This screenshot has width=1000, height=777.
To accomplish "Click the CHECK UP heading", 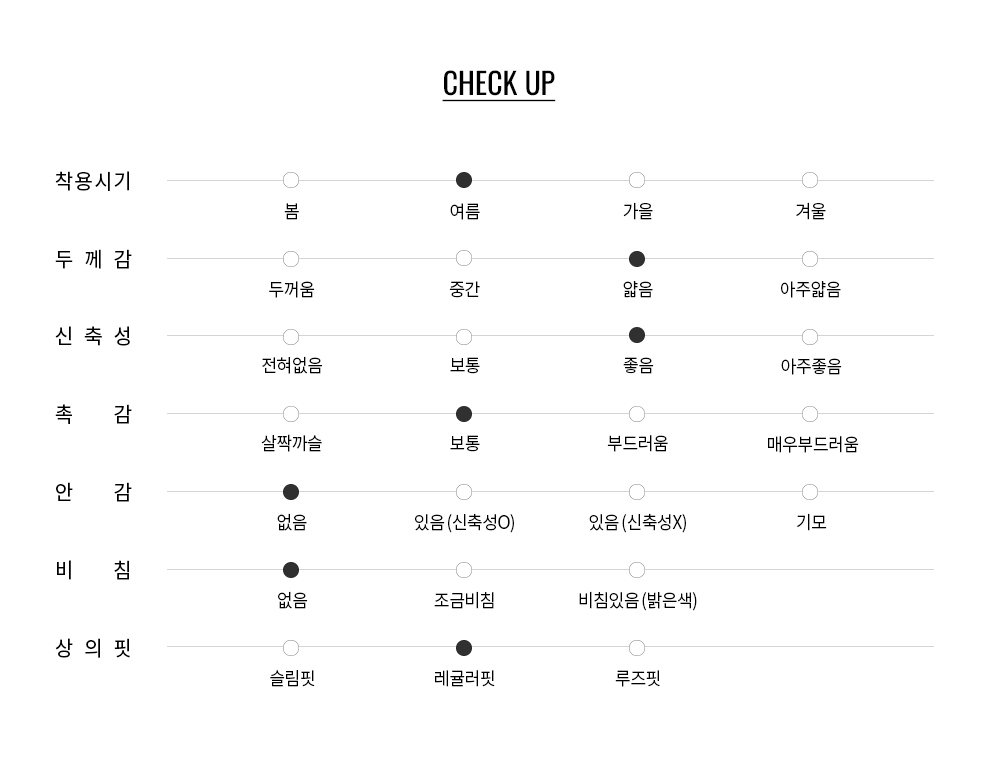I will tap(498, 83).
